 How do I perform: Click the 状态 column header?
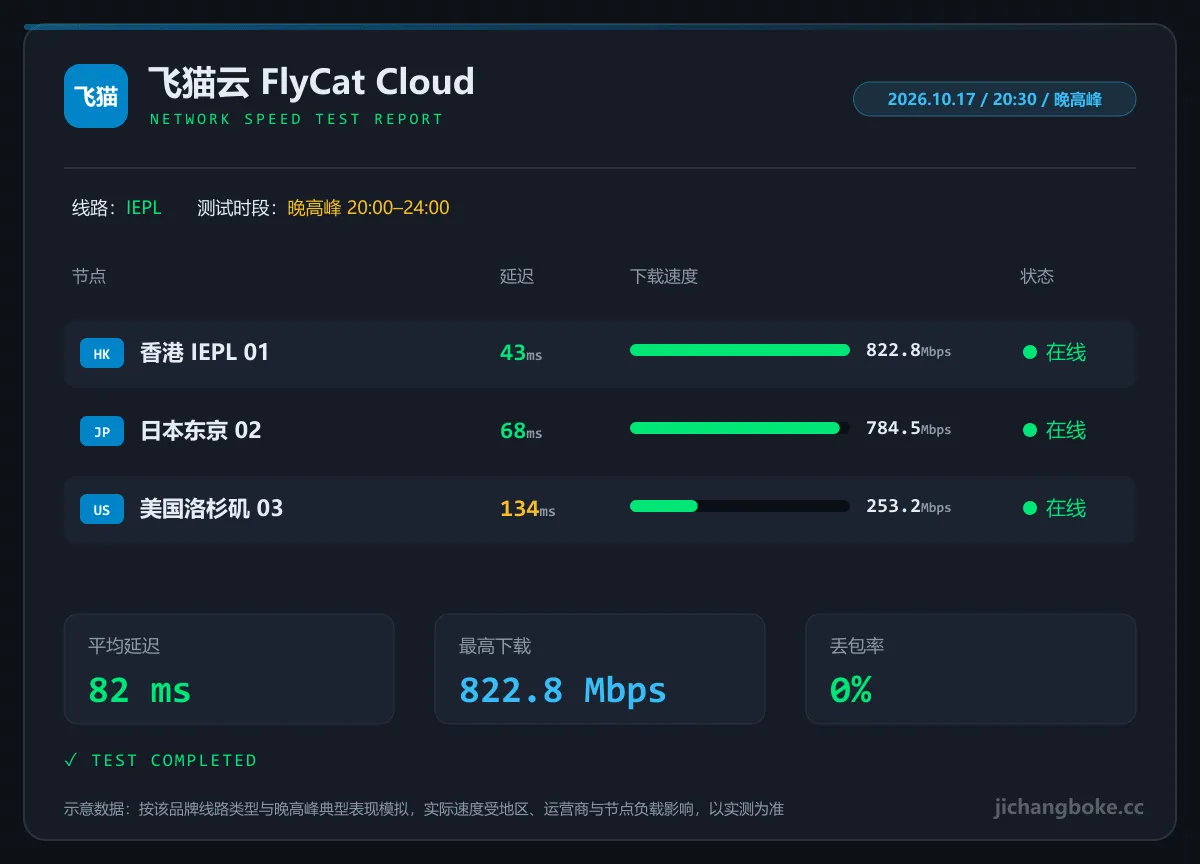tap(1037, 276)
